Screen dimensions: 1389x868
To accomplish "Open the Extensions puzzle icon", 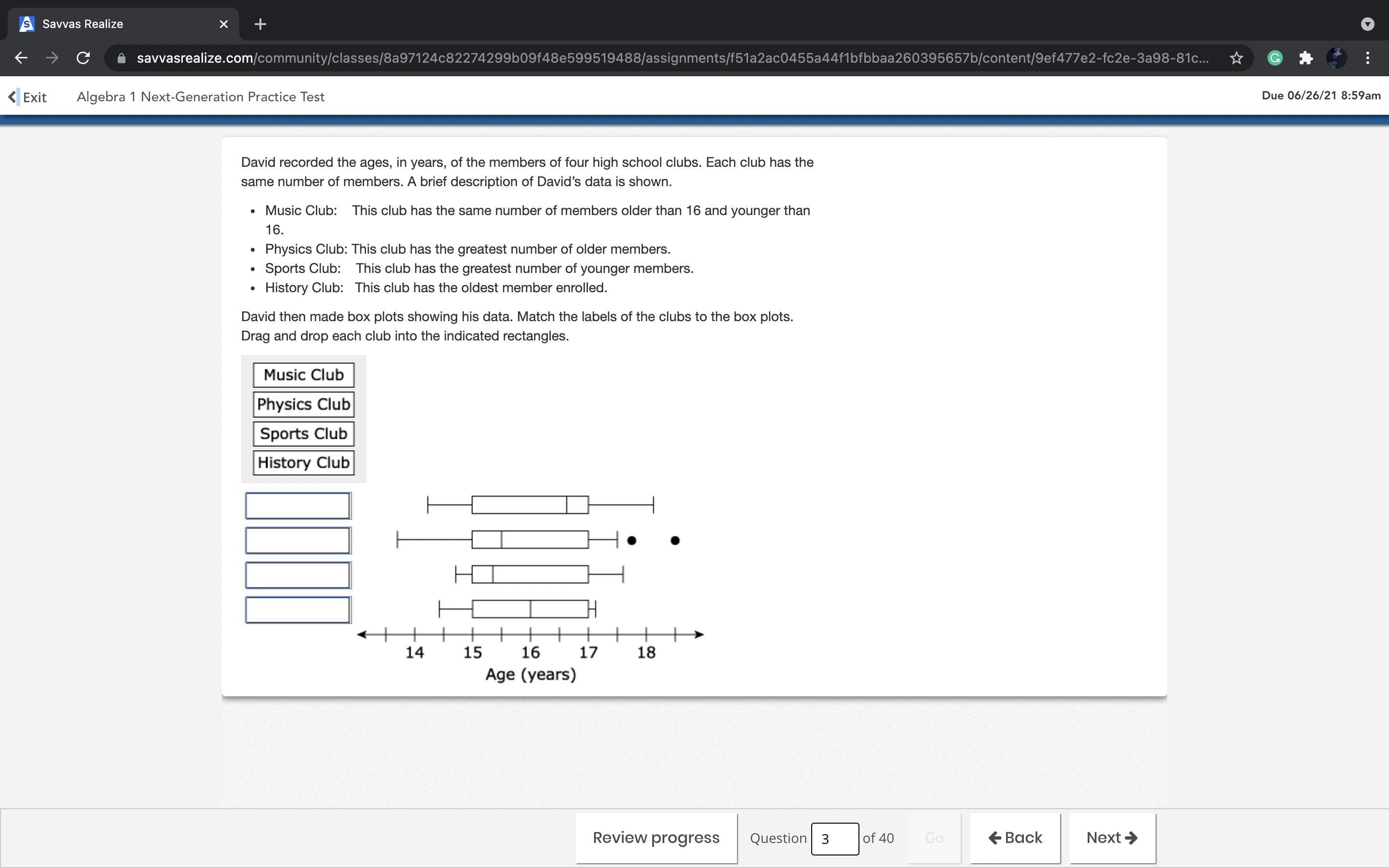I will (x=1306, y=58).
